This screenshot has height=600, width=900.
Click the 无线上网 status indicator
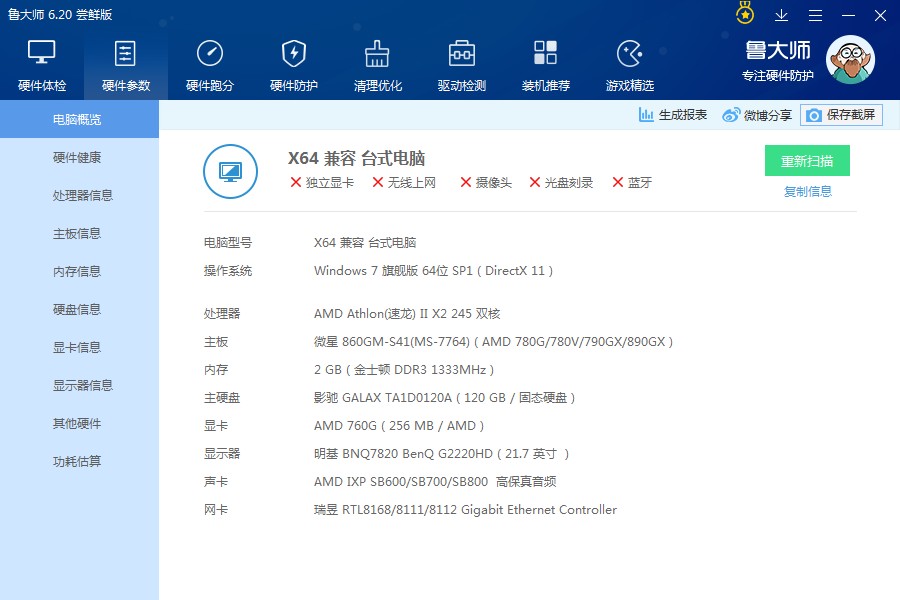[x=404, y=183]
